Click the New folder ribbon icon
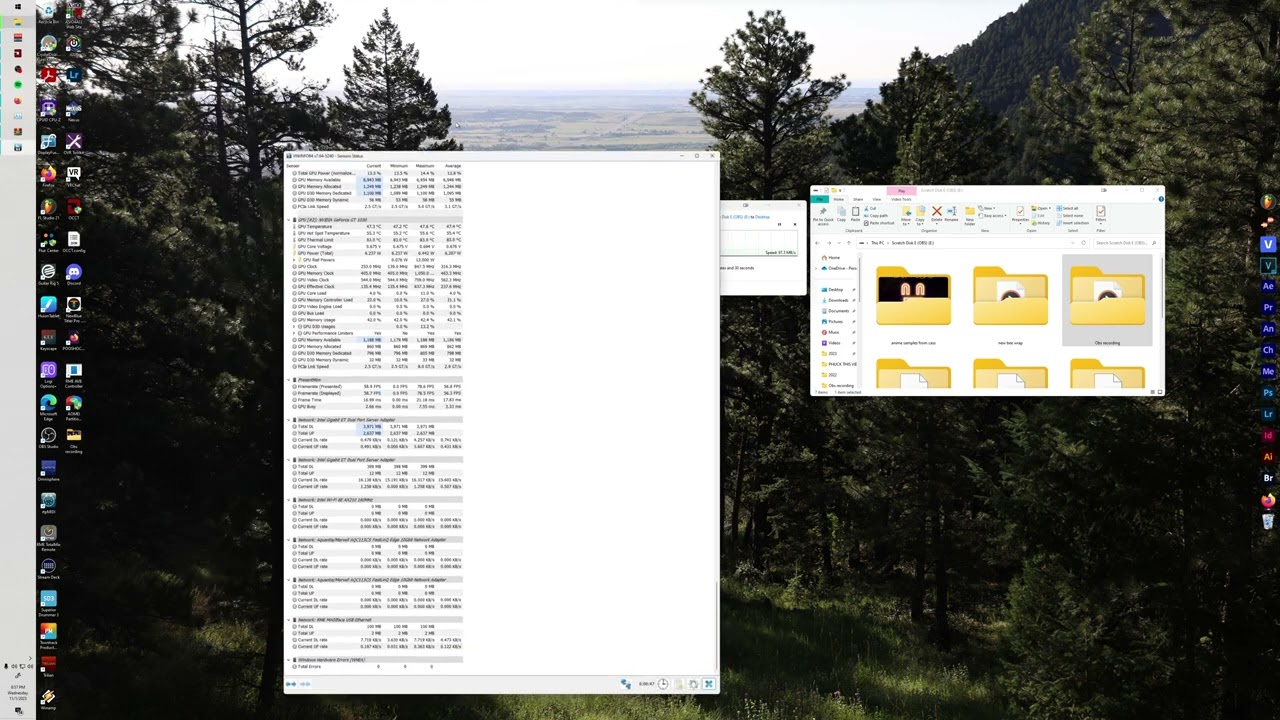This screenshot has width=1280, height=720. click(x=969, y=214)
